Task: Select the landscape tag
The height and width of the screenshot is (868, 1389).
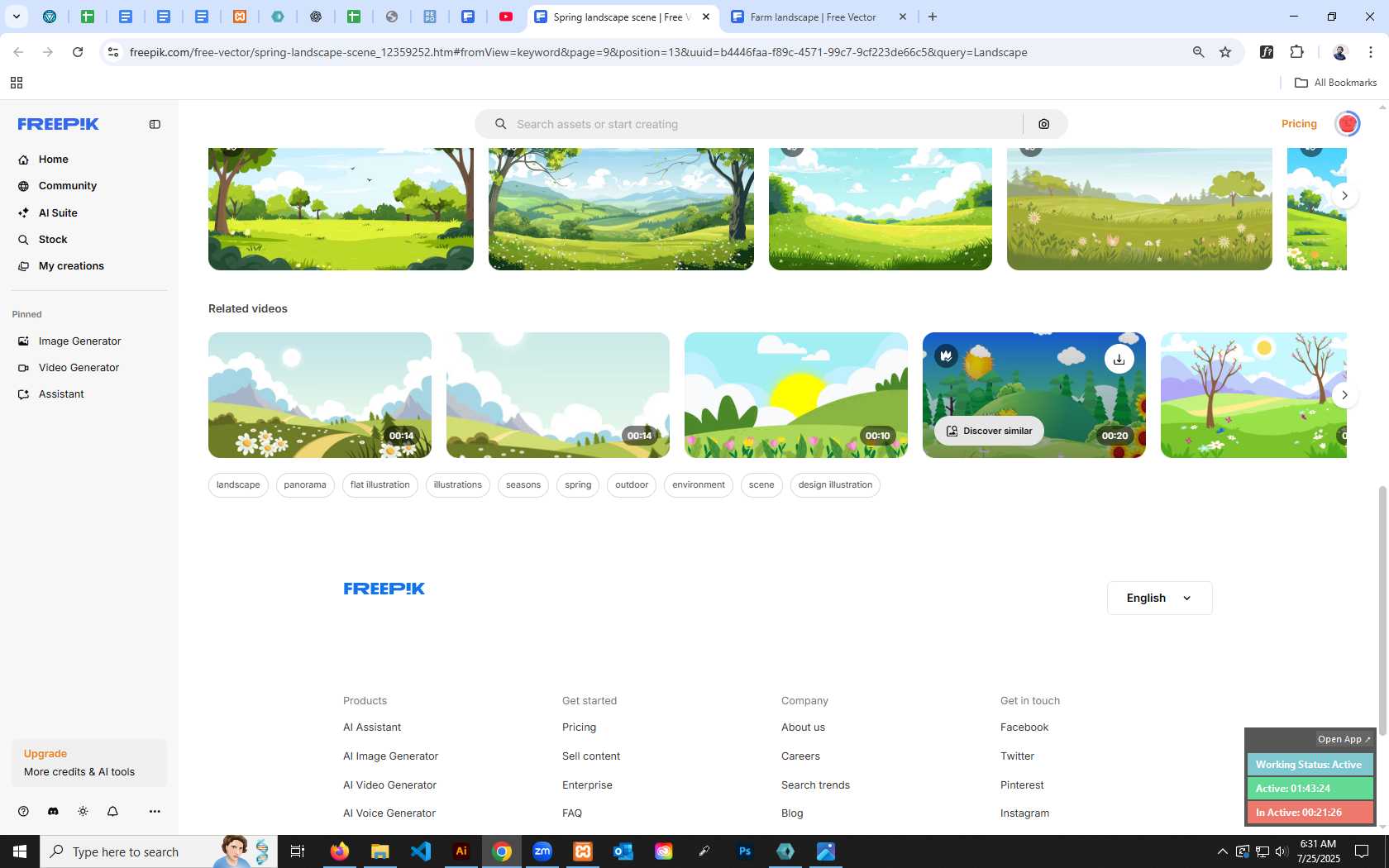Action: [238, 485]
